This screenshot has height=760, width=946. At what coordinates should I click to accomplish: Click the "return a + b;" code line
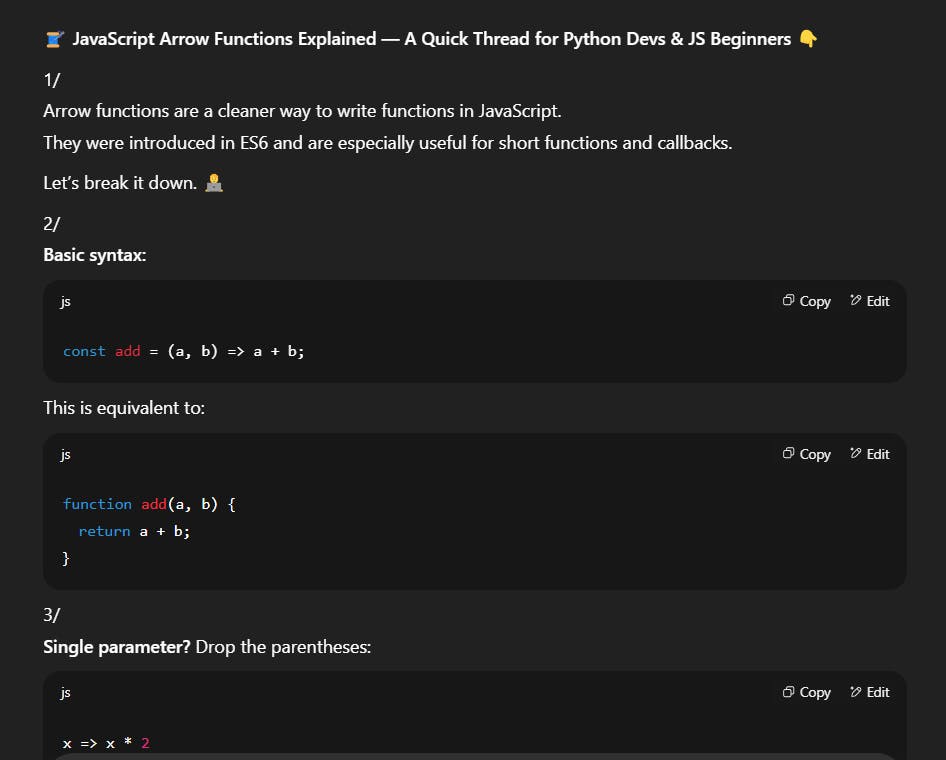134,531
